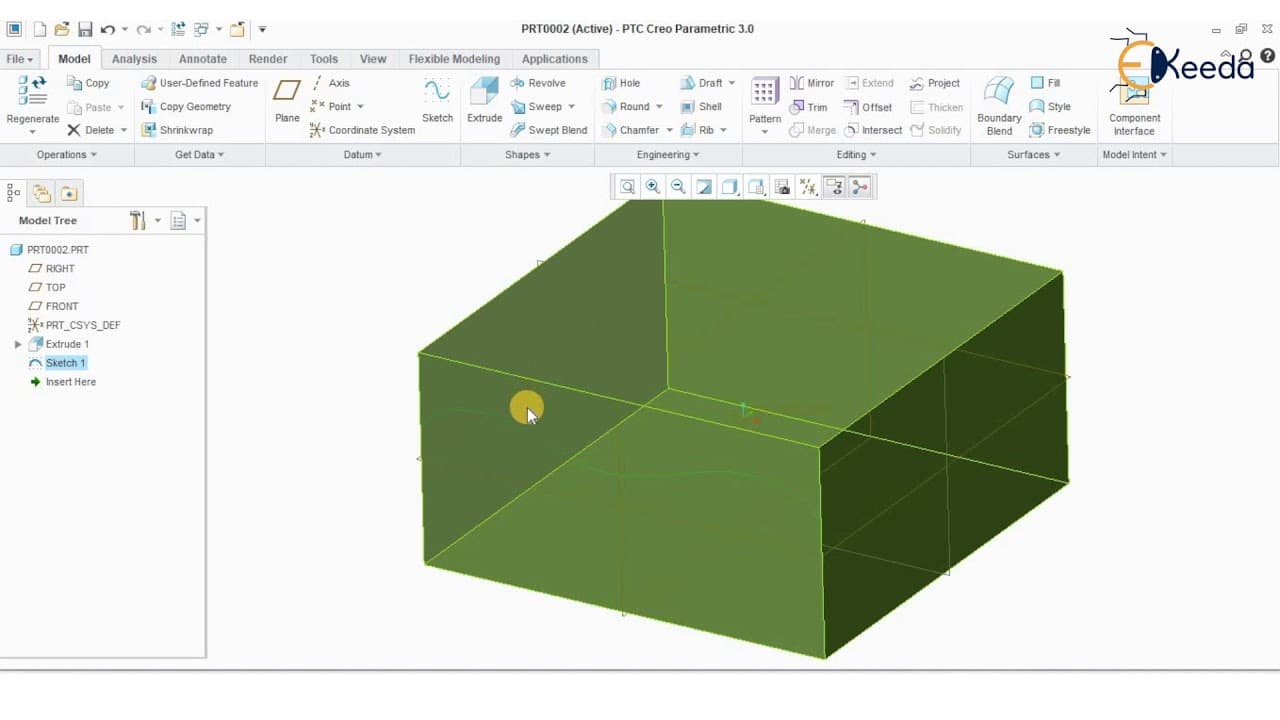Viewport: 1280px width, 720px height.
Task: Click the Shrinkwrap tool
Action: coord(177,130)
